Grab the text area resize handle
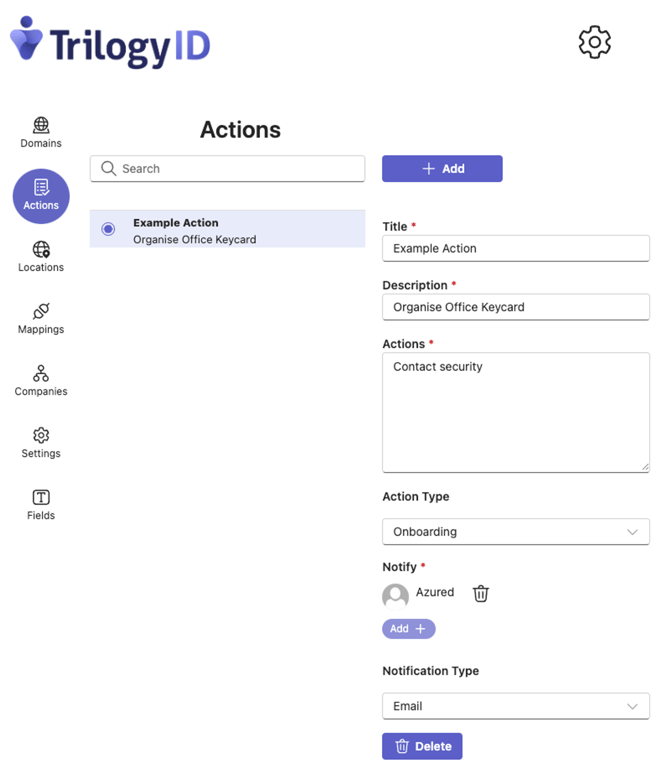The image size is (655, 768). tap(645, 468)
